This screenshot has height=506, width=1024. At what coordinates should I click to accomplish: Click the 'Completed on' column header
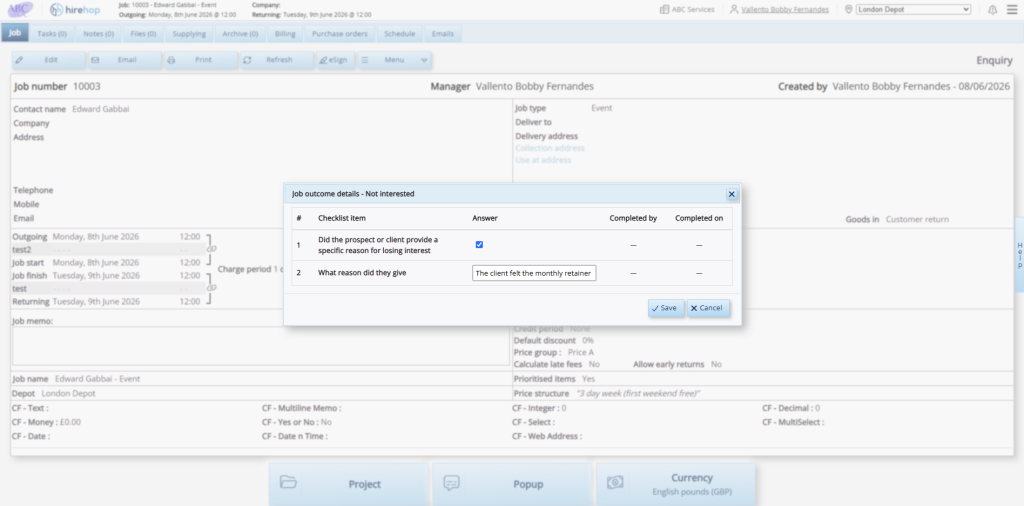[x=699, y=218]
